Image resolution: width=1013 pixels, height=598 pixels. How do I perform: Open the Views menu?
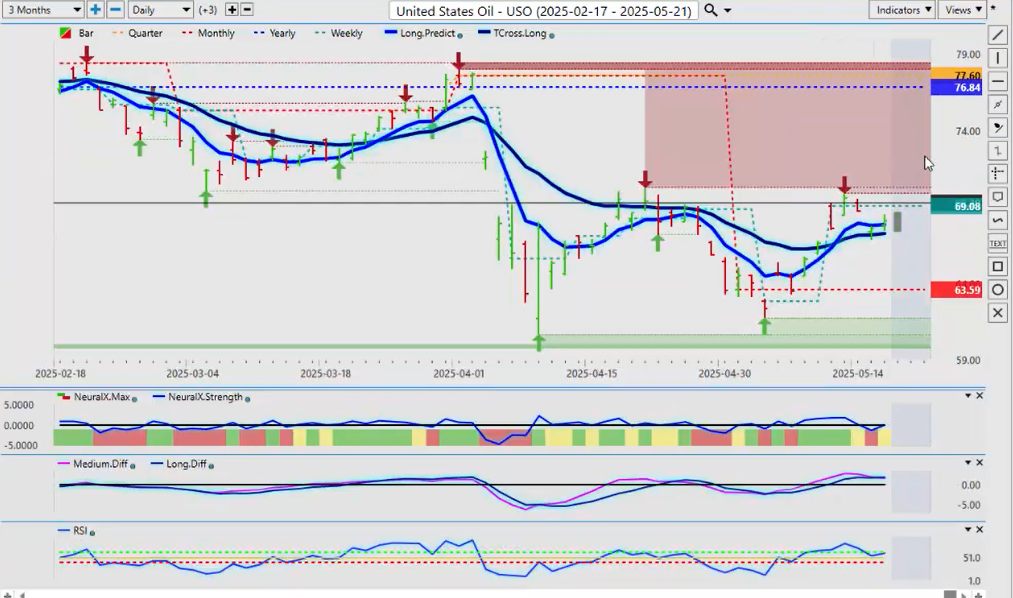(x=962, y=10)
